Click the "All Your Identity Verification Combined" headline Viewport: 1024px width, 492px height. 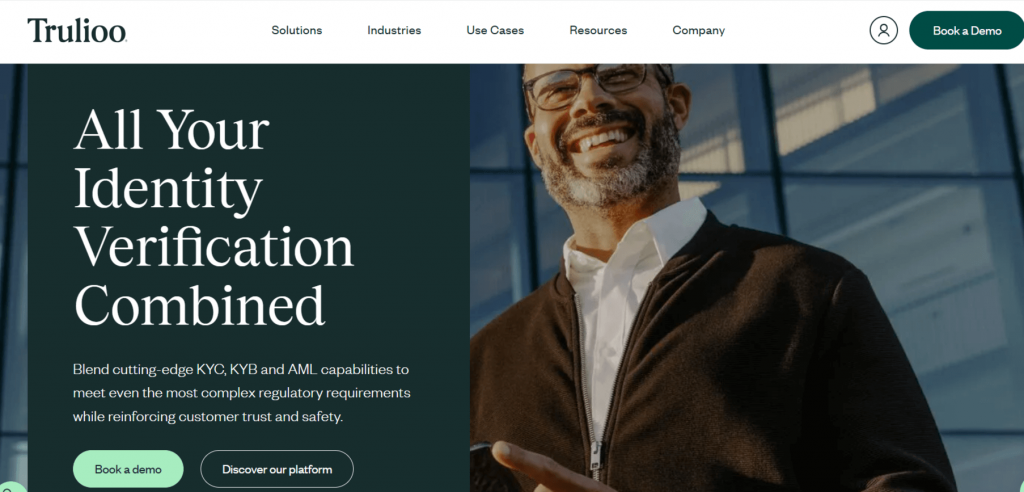point(214,218)
